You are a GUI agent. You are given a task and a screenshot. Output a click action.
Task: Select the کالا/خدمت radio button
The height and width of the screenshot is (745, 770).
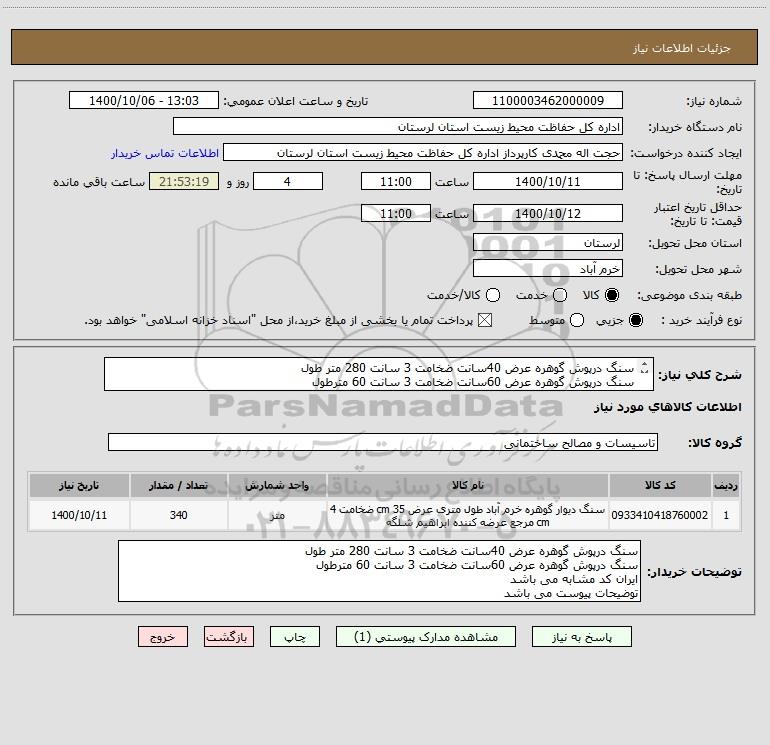coord(493,295)
